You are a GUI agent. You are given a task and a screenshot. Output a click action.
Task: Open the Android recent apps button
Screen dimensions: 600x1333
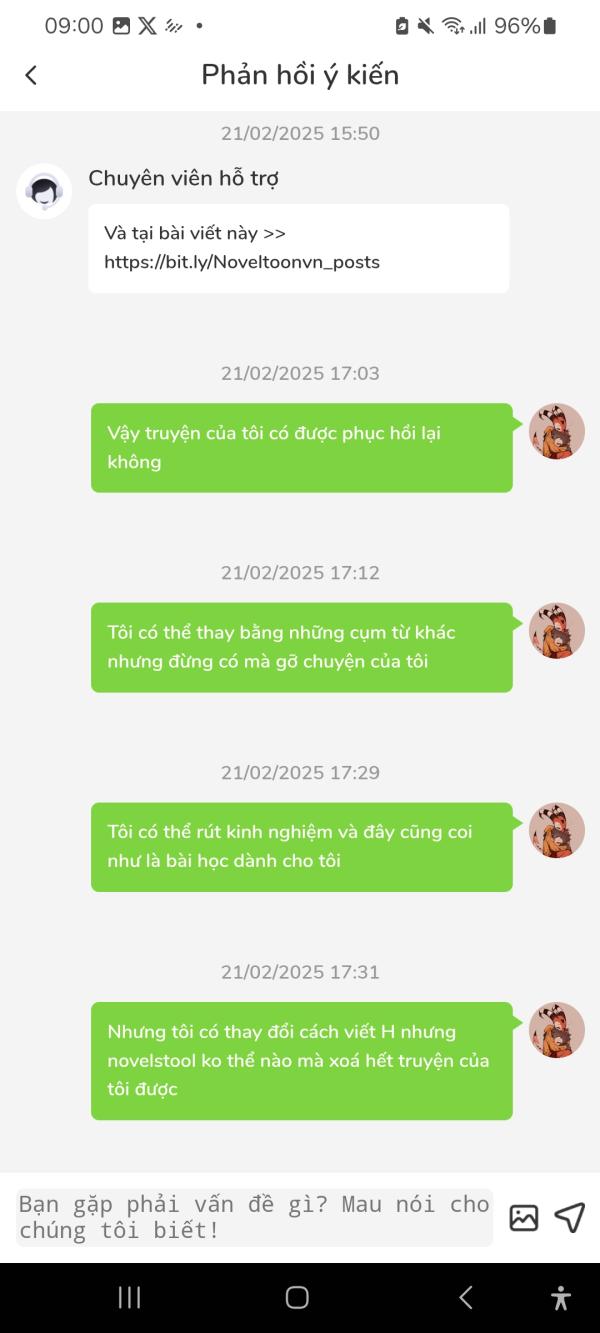129,1297
